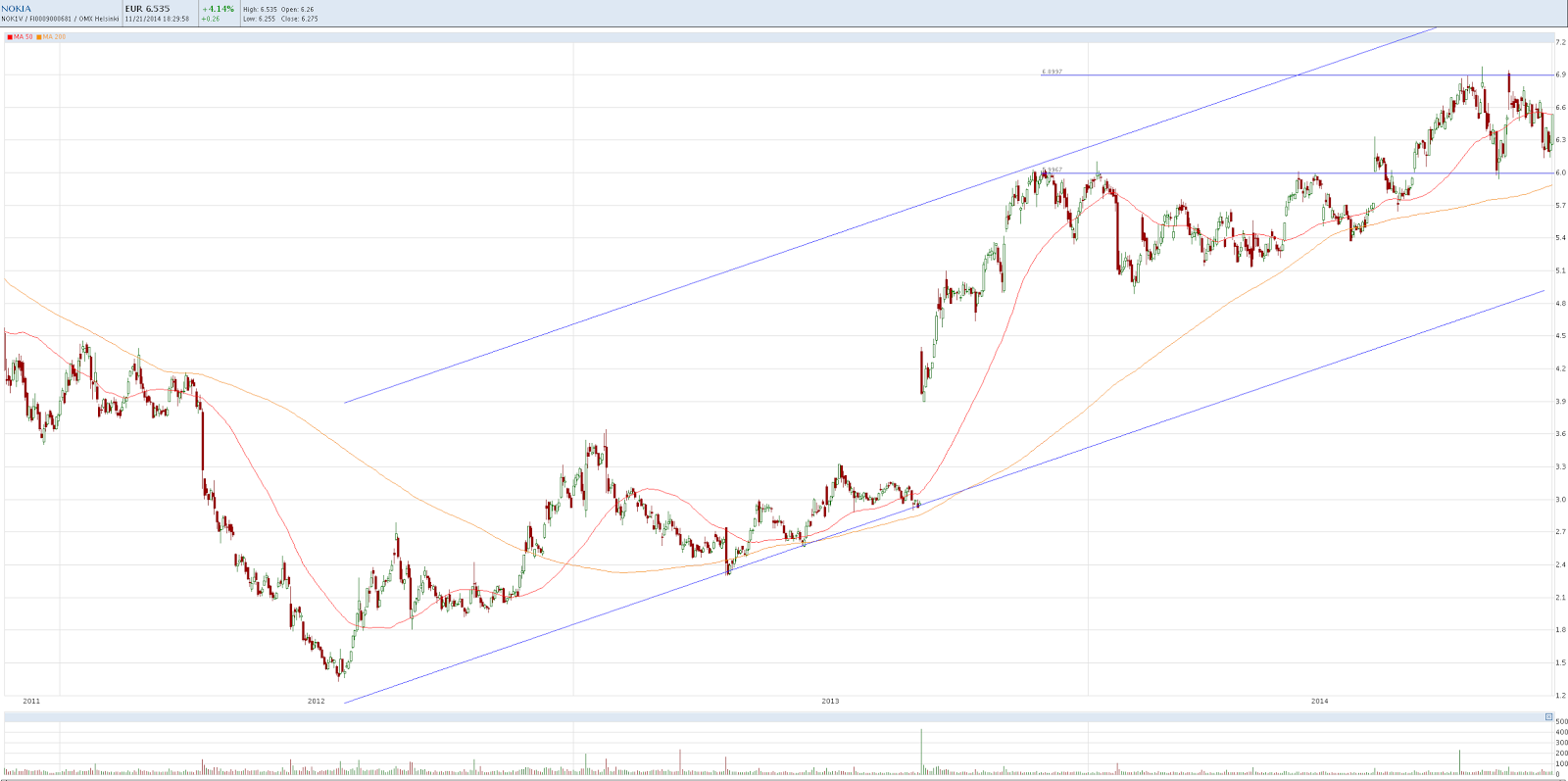Click the Low: 6.255 value
The image size is (1568, 781).
(x=260, y=19)
